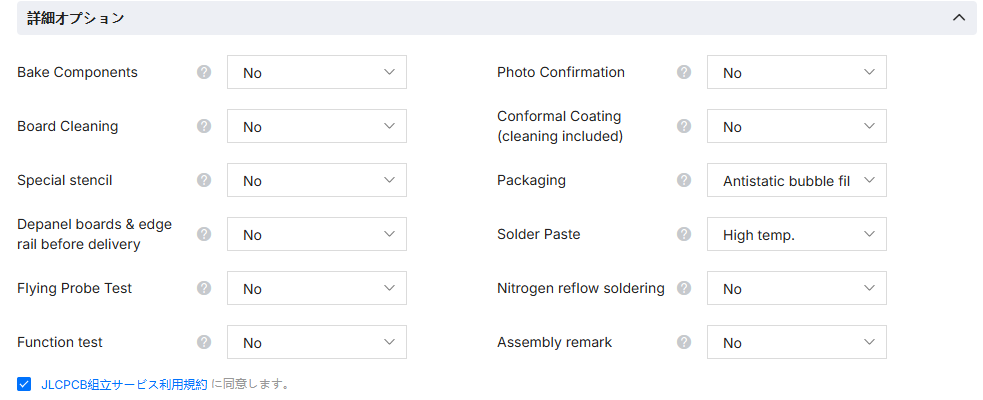Show help for Conformal Coating option
The image size is (983, 400).
pos(684,126)
